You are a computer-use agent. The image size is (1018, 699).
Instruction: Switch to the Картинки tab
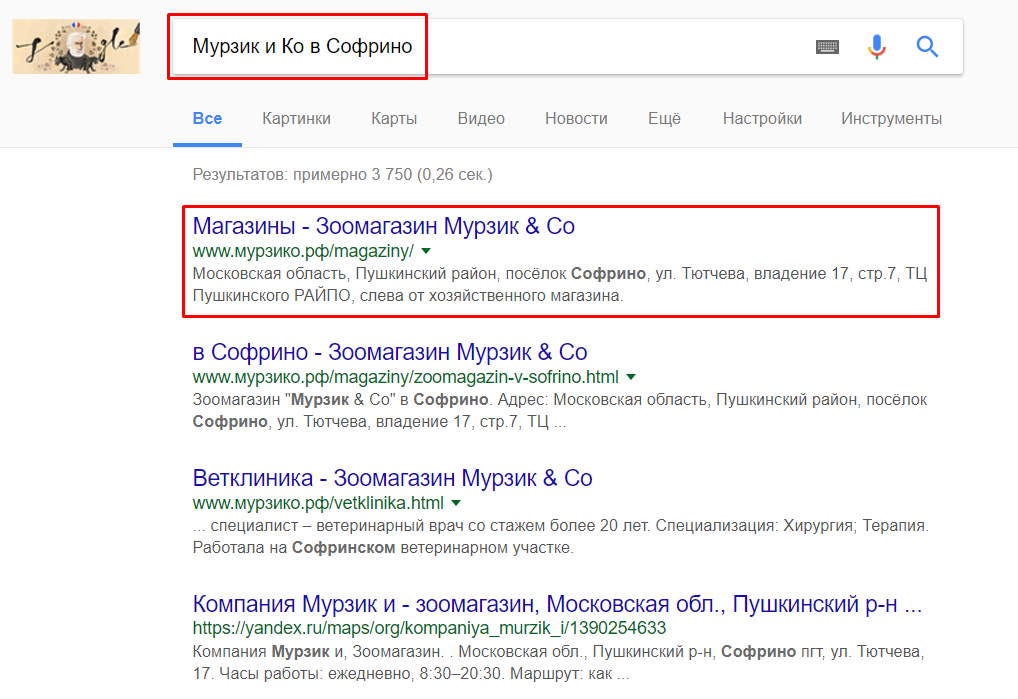[x=296, y=119]
